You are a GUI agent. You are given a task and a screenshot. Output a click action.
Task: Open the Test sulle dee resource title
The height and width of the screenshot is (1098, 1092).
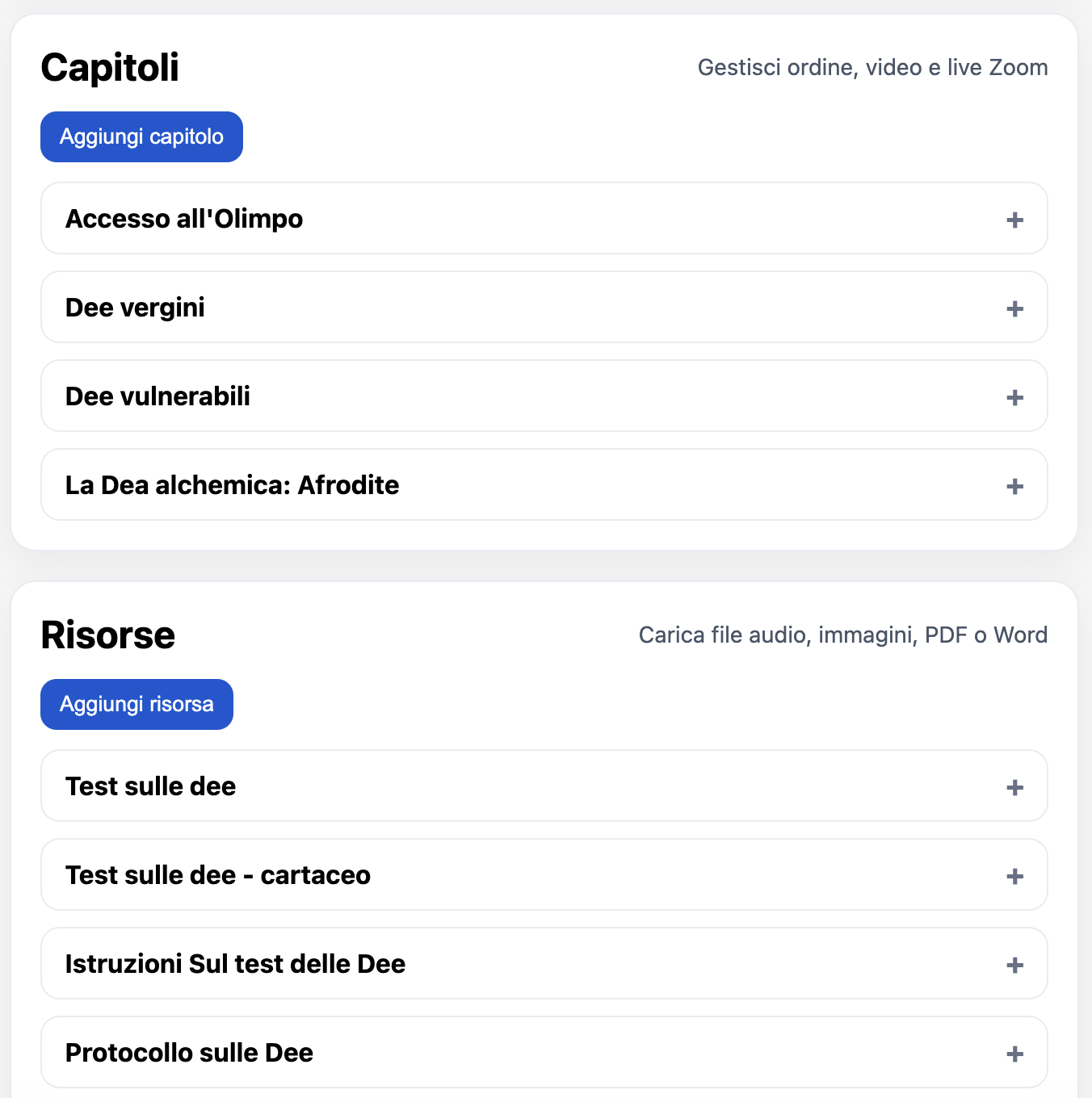click(x=150, y=786)
